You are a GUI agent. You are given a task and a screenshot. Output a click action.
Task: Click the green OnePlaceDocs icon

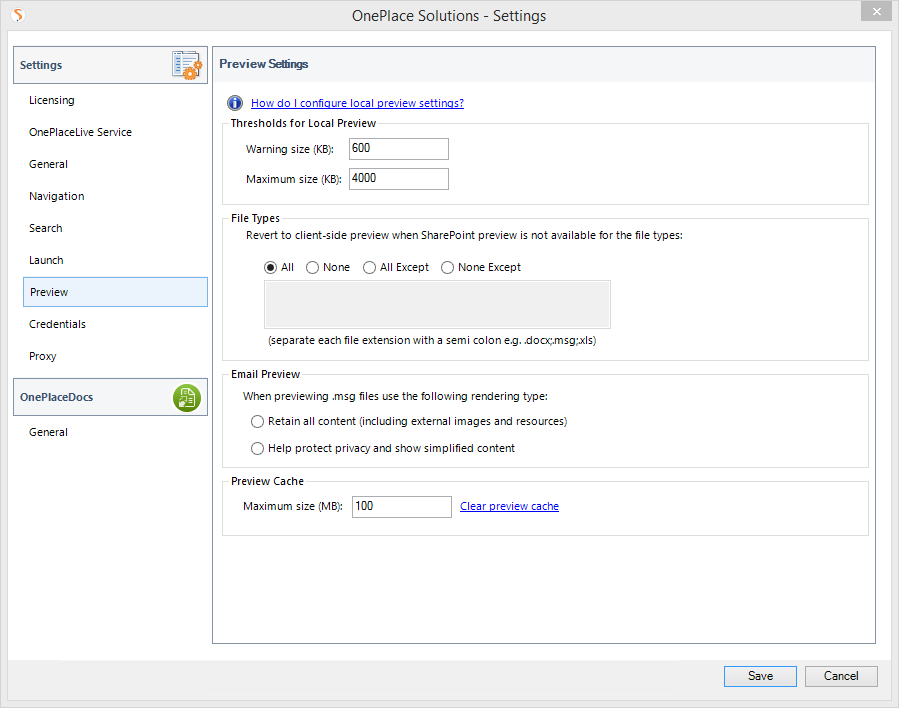(187, 397)
